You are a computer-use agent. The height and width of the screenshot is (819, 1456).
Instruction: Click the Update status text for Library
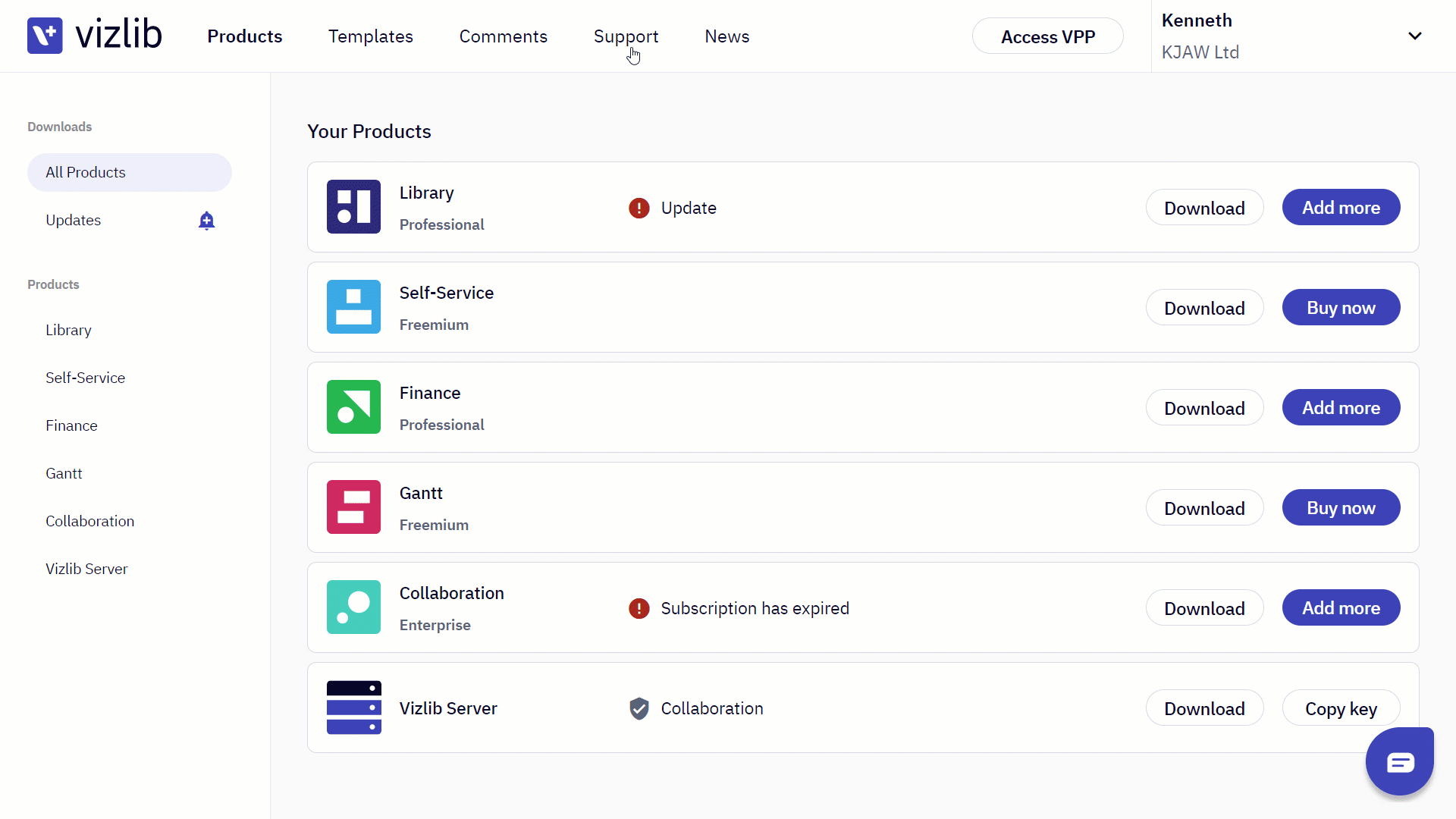(x=689, y=208)
